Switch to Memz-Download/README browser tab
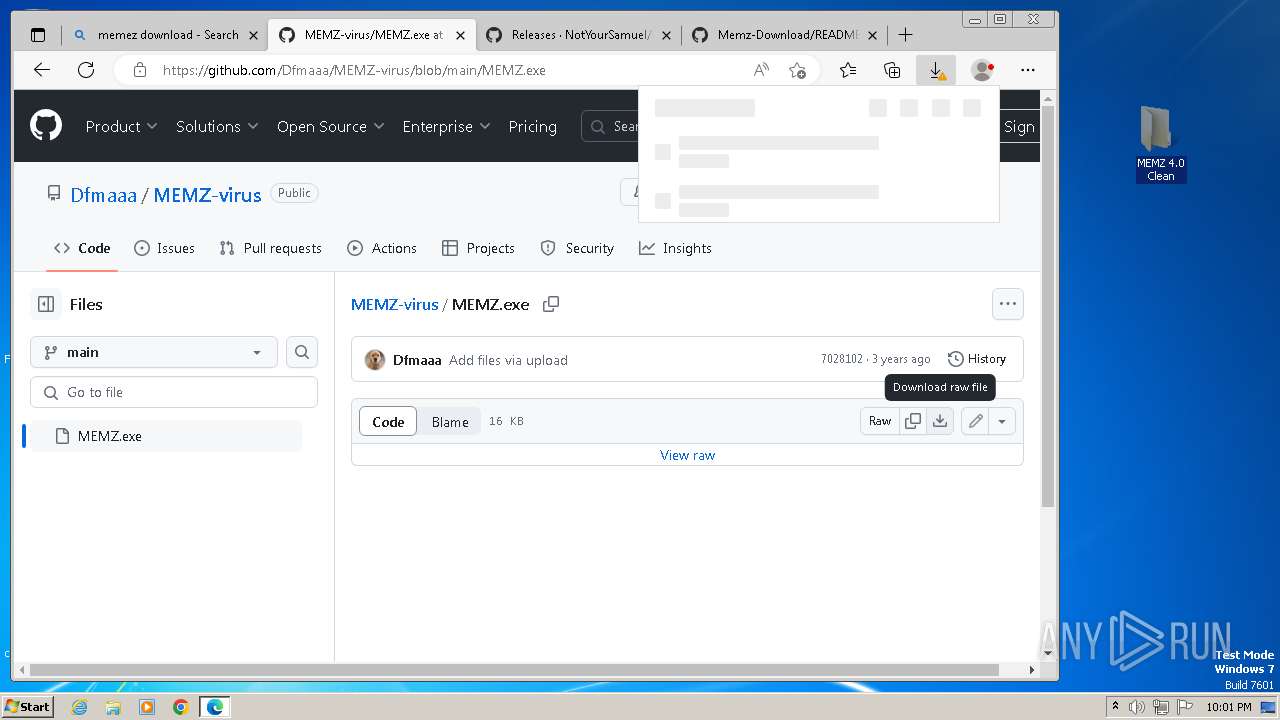1280x720 pixels. click(x=785, y=35)
